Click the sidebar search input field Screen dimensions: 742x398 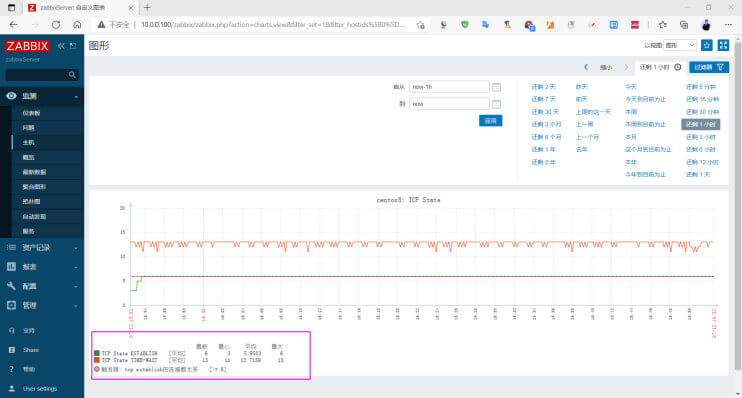[36, 75]
